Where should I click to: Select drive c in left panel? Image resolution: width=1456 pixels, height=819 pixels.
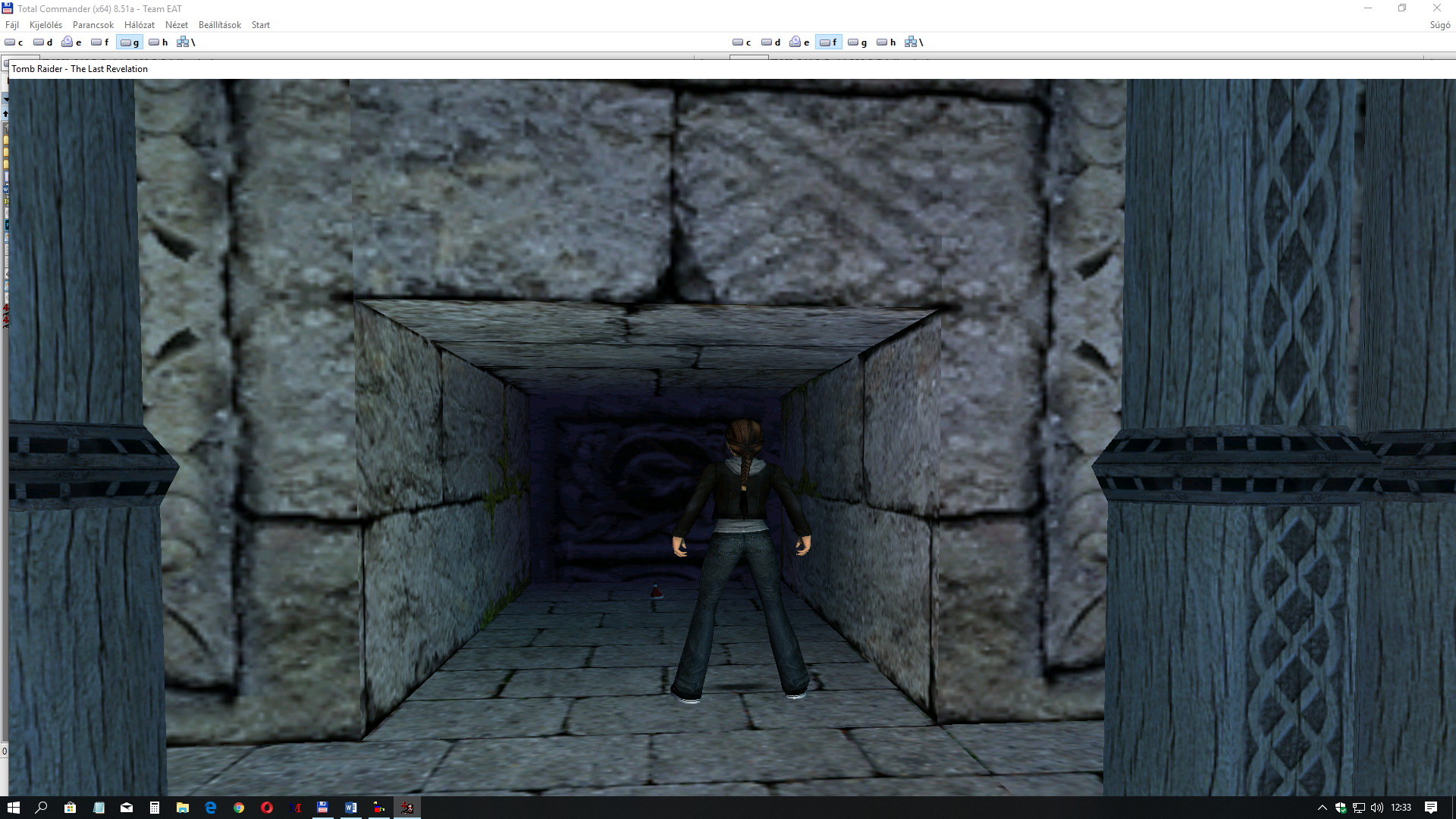pyautogui.click(x=14, y=42)
